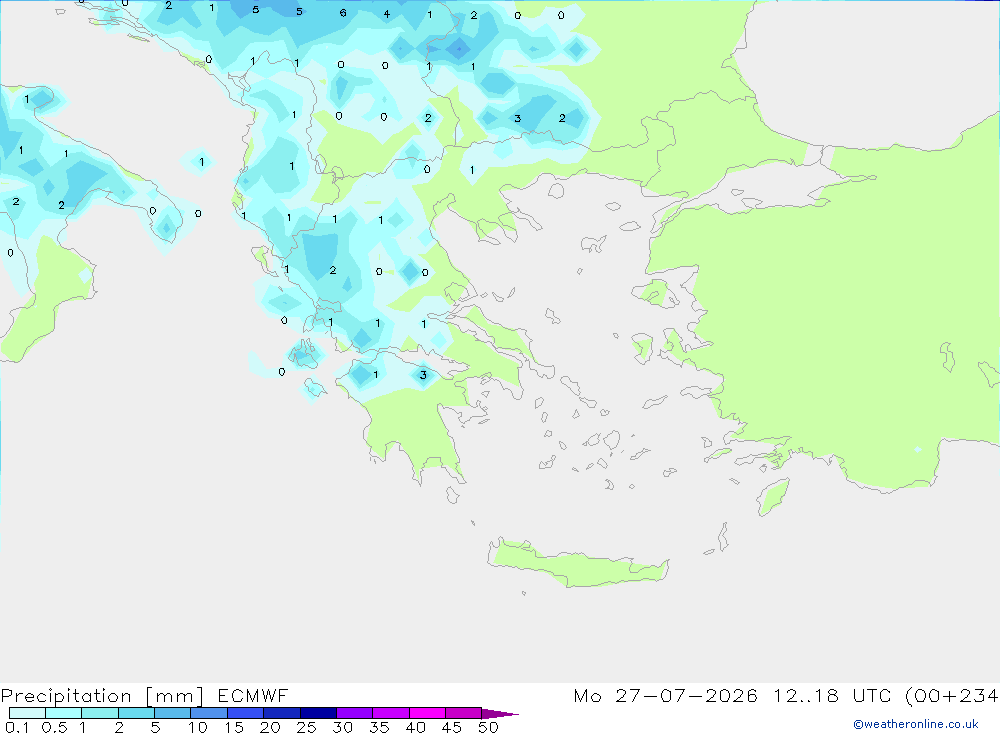The image size is (1000, 733).
Task: Click the ECMWF model label
Action: [x=253, y=695]
